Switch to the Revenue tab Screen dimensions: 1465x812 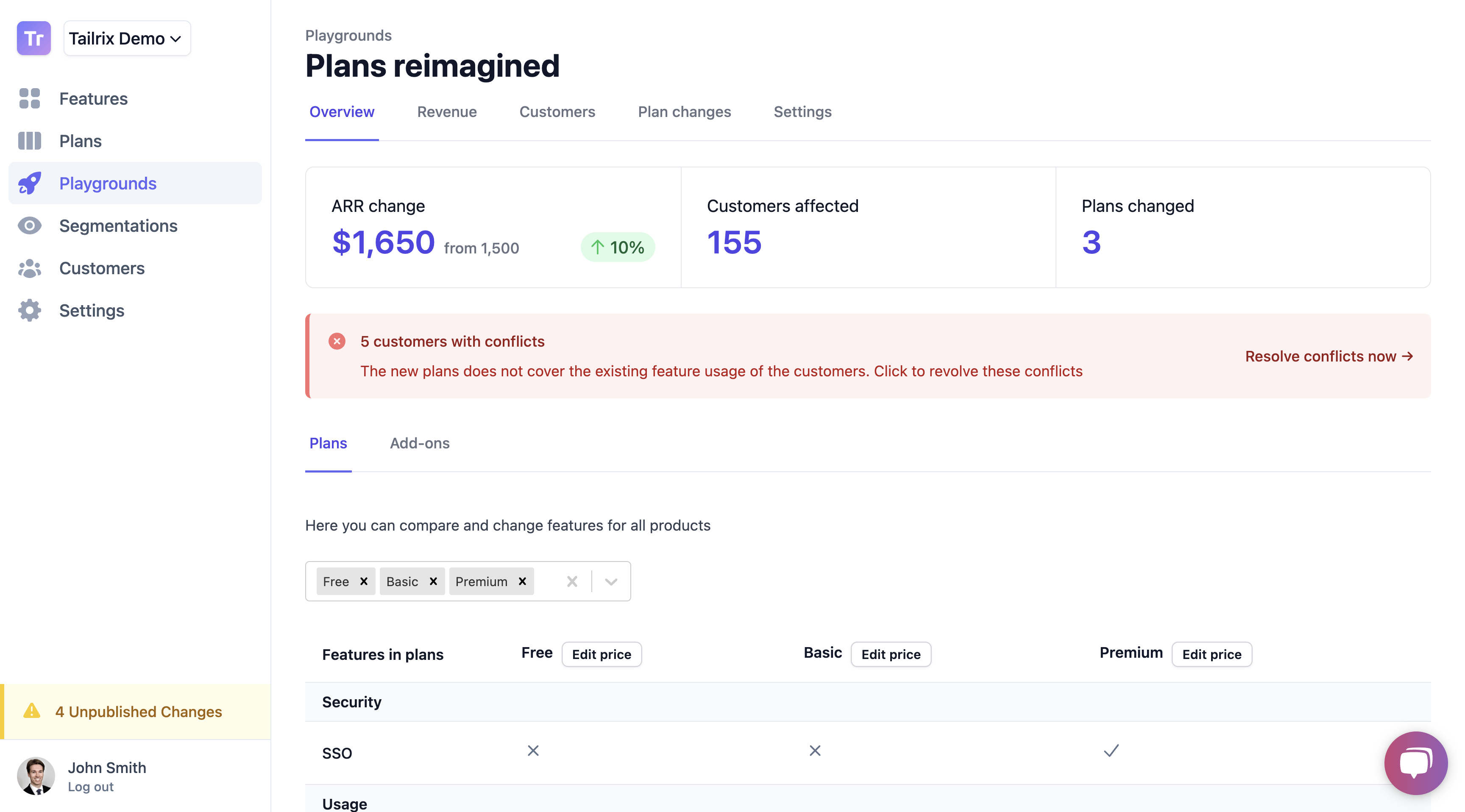(447, 112)
